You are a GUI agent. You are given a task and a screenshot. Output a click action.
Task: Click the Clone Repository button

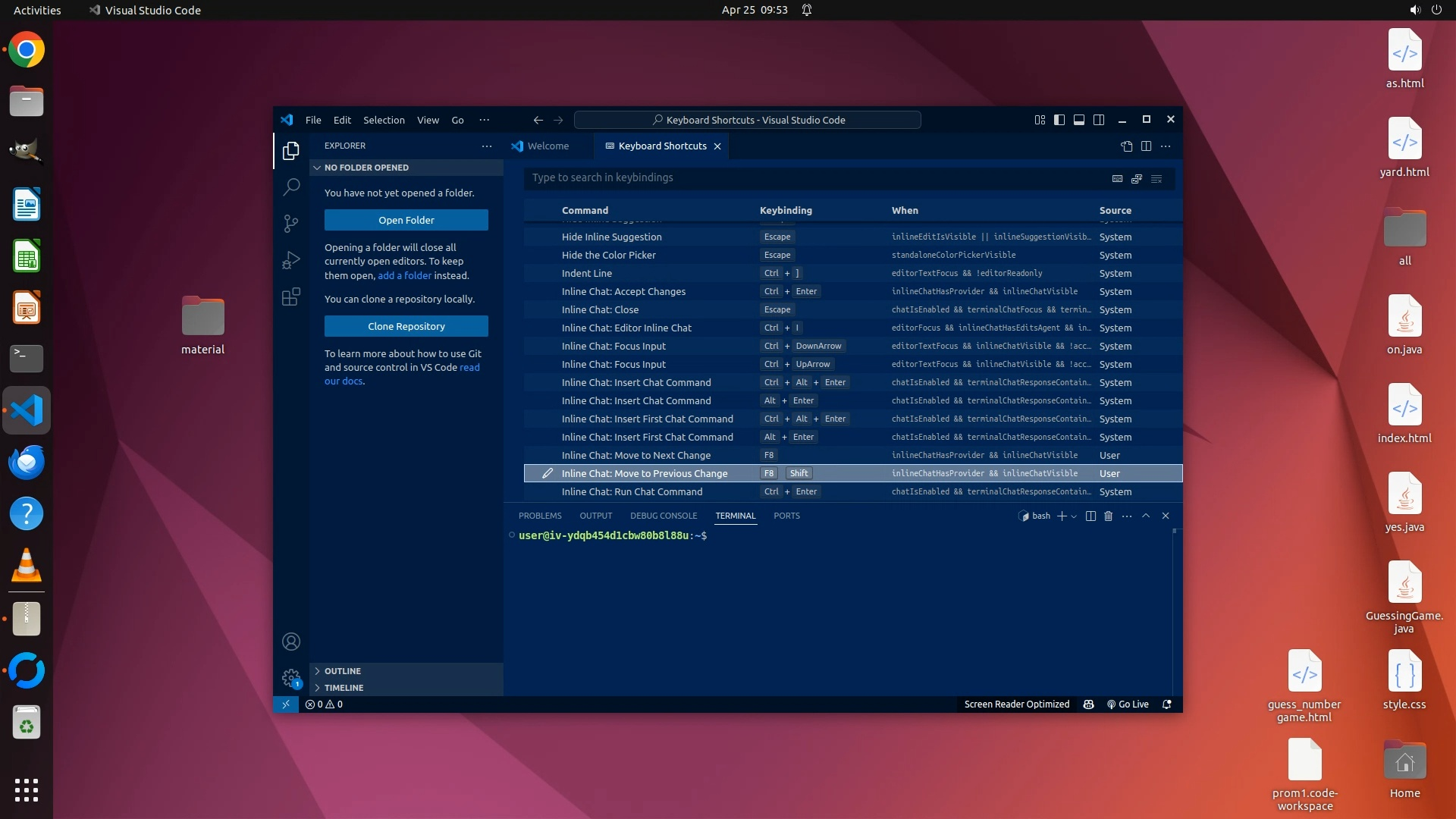click(406, 326)
